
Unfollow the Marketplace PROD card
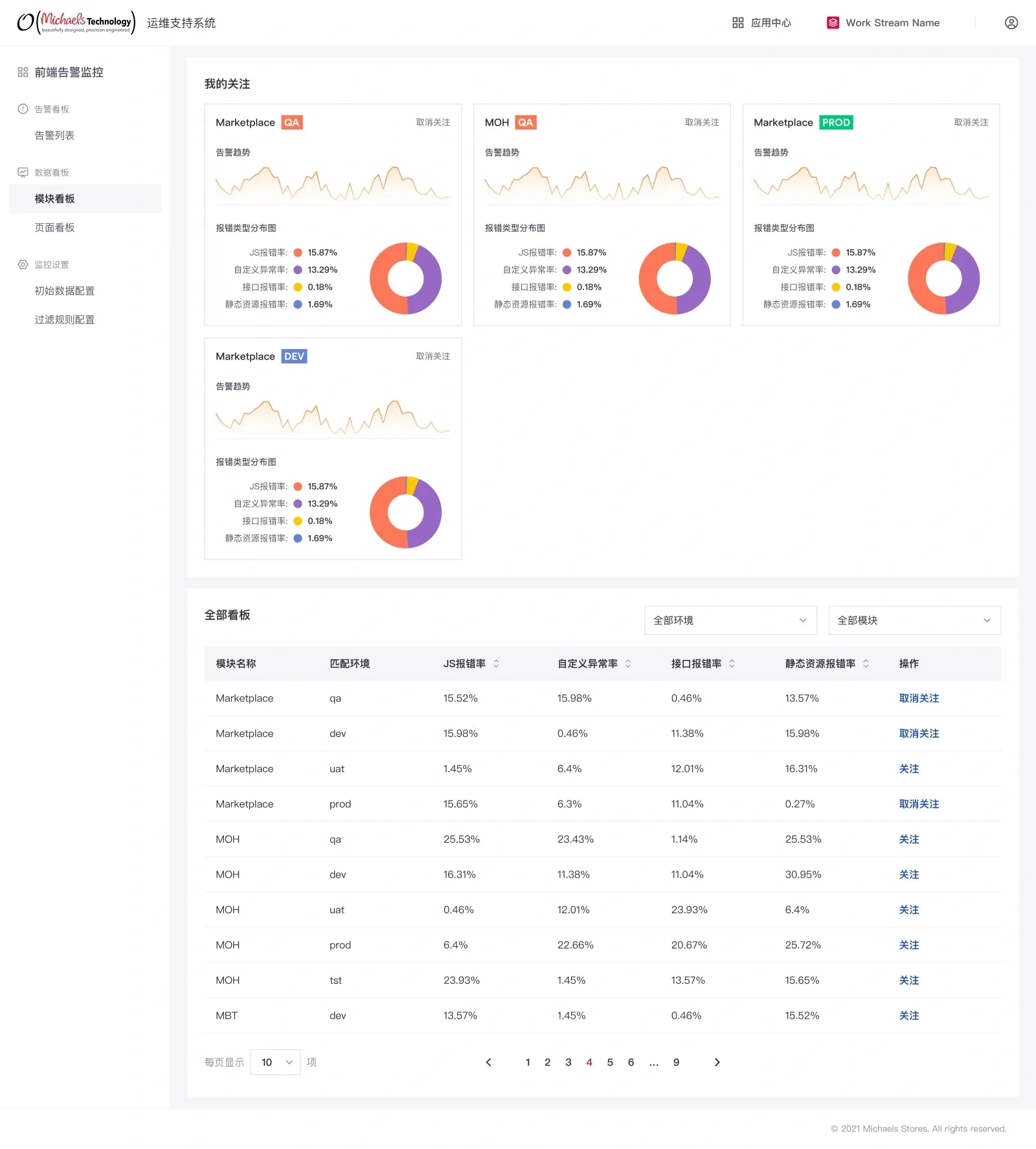971,122
